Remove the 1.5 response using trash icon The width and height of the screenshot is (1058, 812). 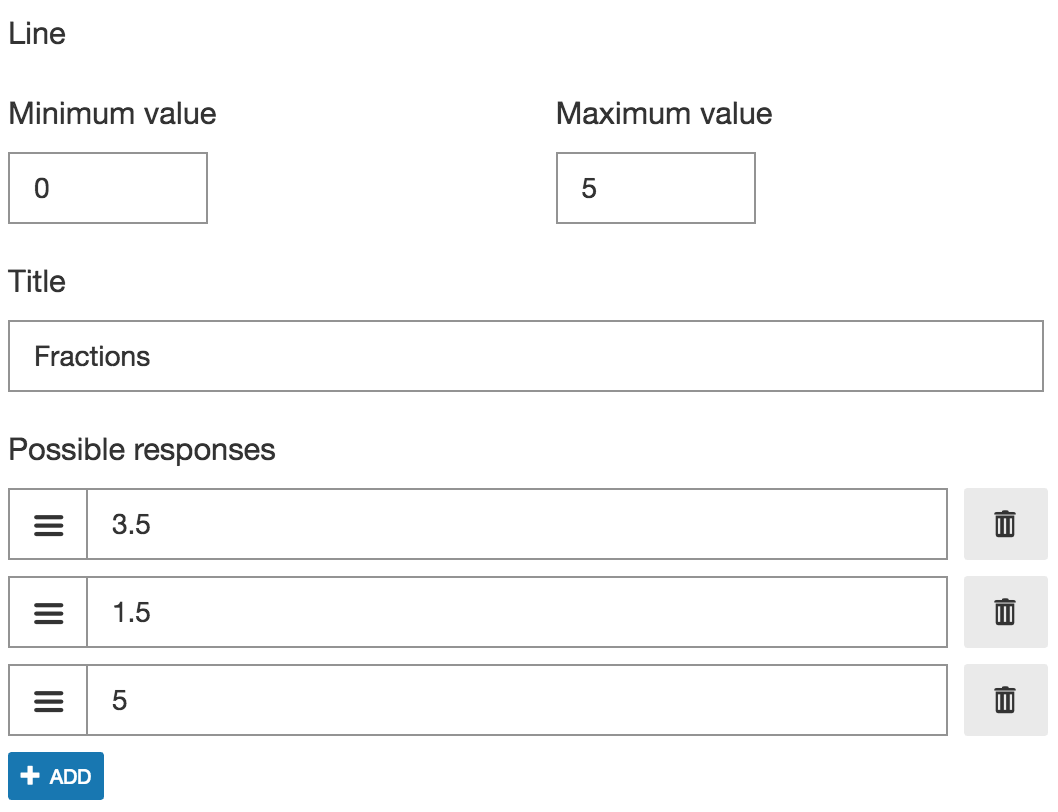coord(1005,612)
